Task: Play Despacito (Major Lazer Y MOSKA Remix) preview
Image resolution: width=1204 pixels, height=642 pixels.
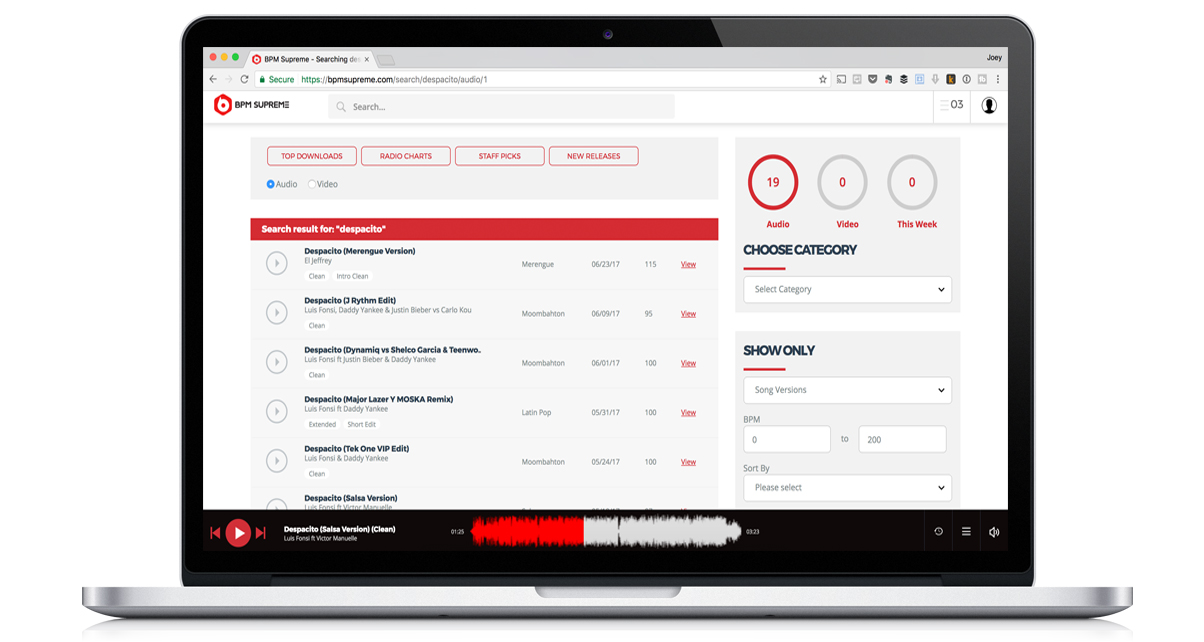Action: 277,411
